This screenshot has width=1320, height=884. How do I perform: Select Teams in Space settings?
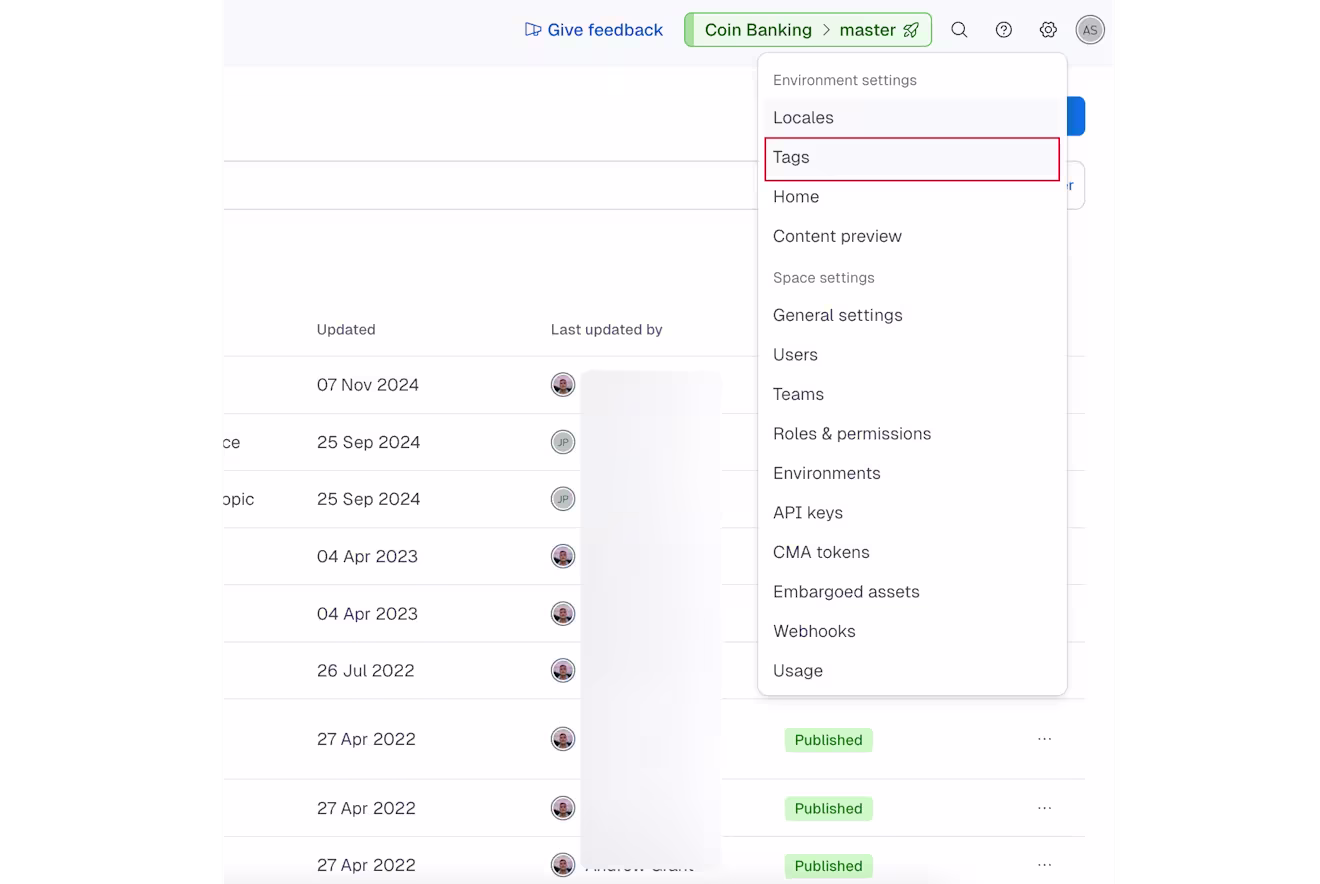pos(912,394)
